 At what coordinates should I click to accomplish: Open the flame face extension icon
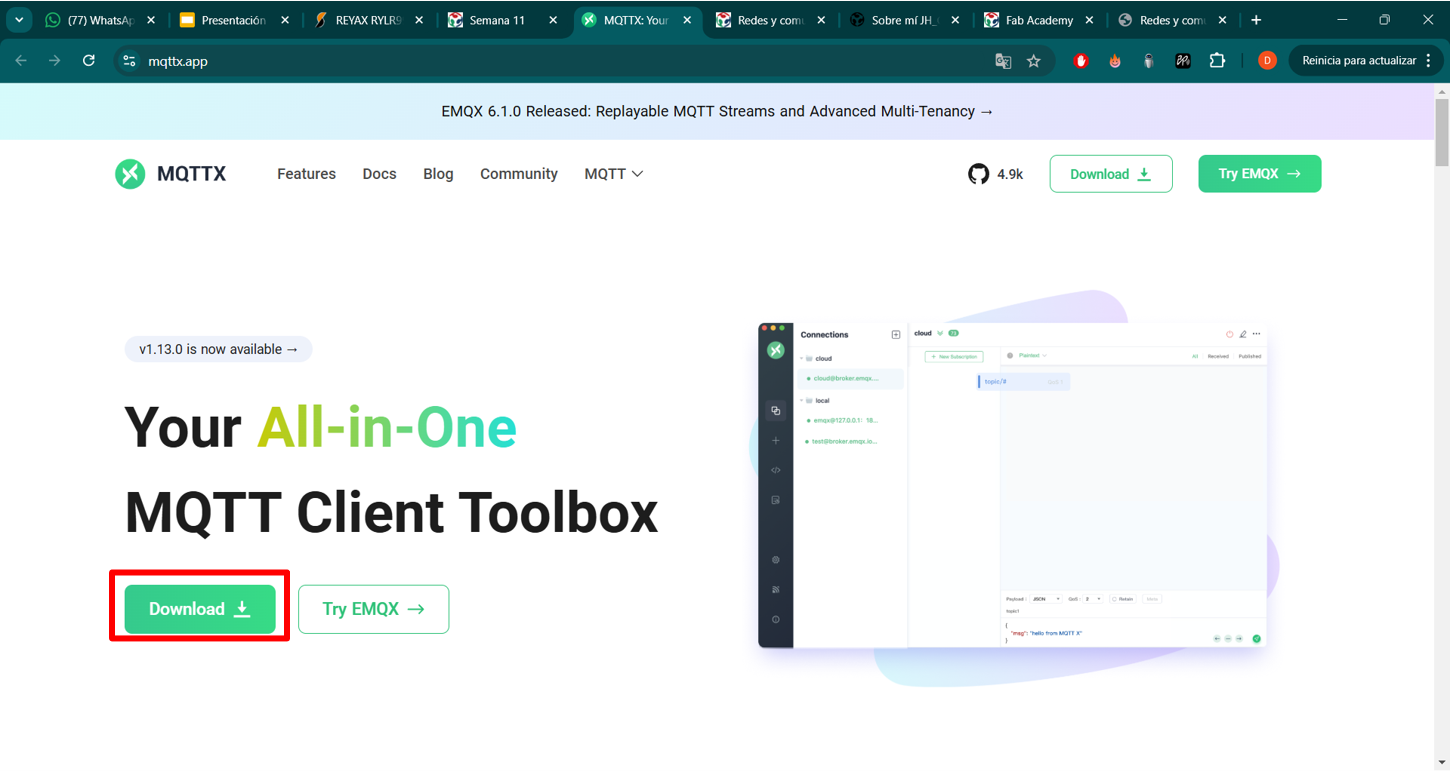1115,61
